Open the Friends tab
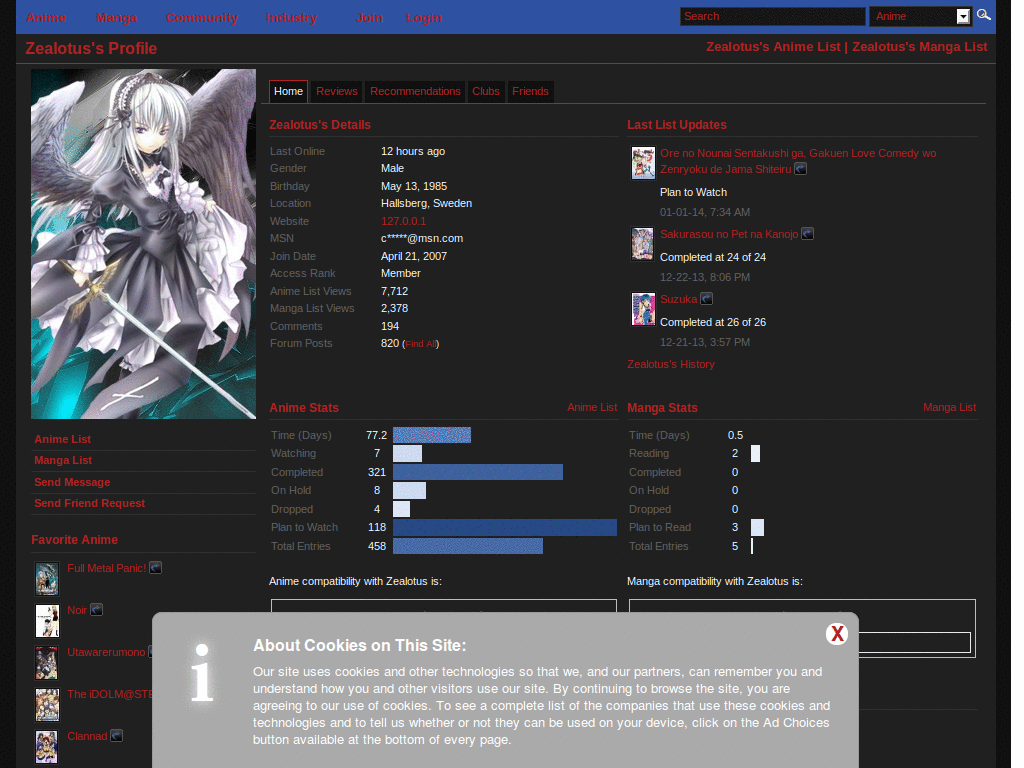 530,91
